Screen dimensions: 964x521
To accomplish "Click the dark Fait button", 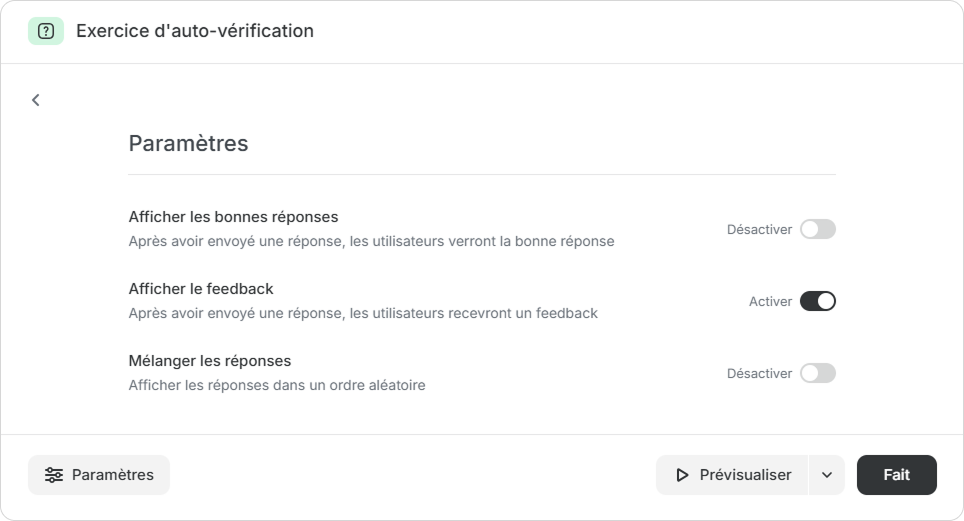I will pos(896,475).
